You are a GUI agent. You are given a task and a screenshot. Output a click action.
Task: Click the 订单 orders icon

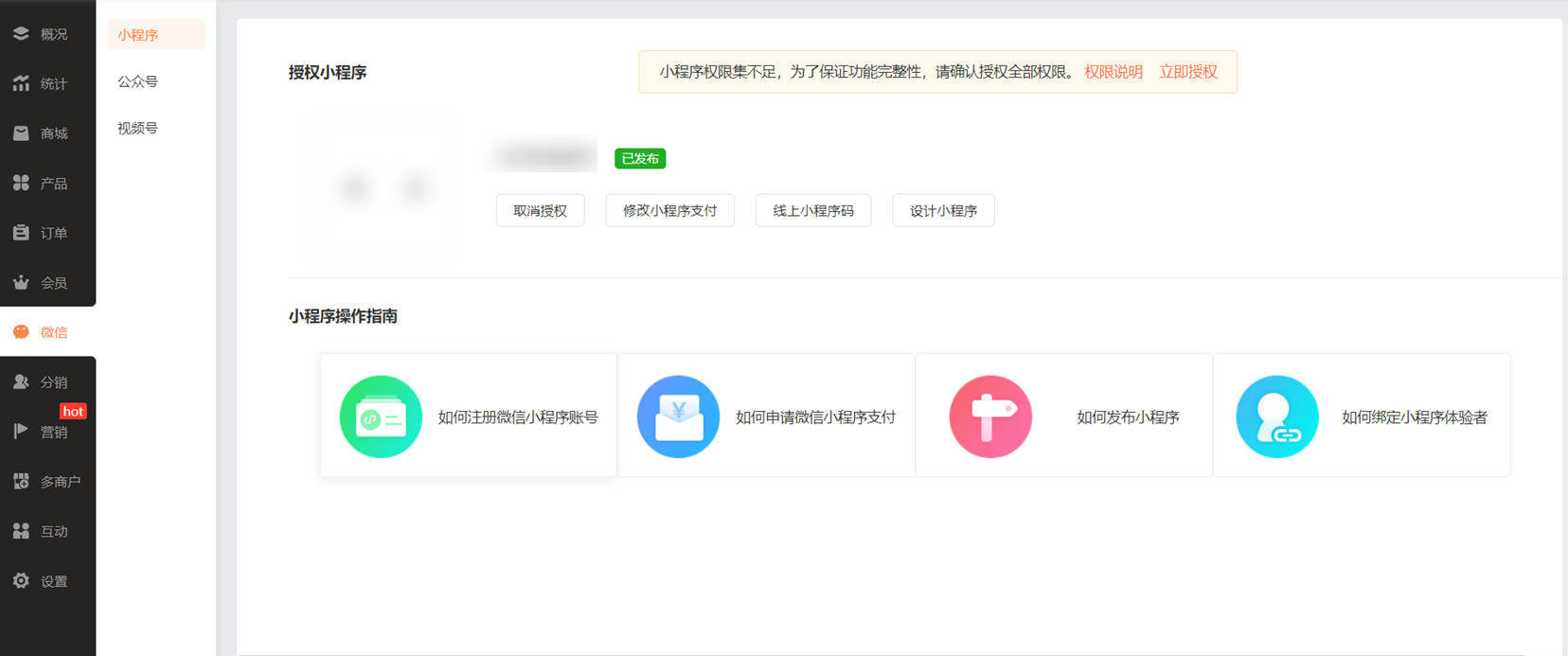21,233
